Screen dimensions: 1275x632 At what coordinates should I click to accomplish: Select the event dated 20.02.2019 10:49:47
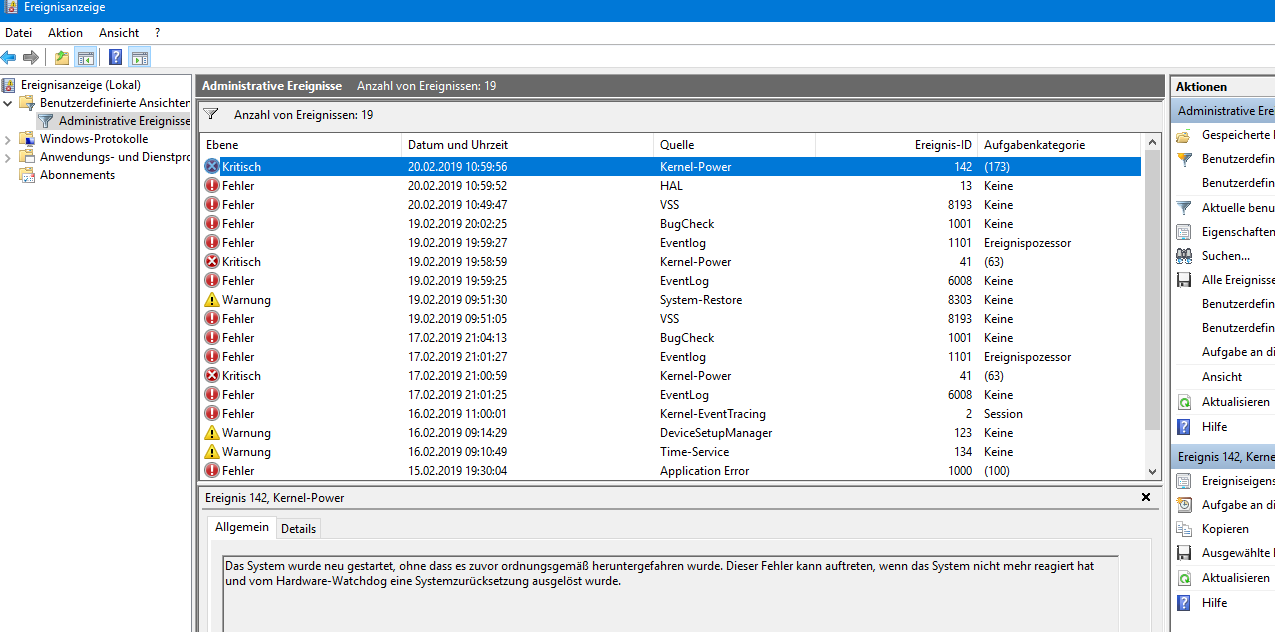pyautogui.click(x=670, y=205)
